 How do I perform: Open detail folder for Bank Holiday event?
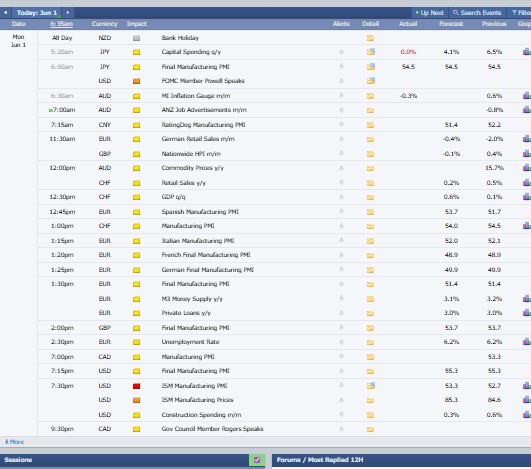pos(370,38)
